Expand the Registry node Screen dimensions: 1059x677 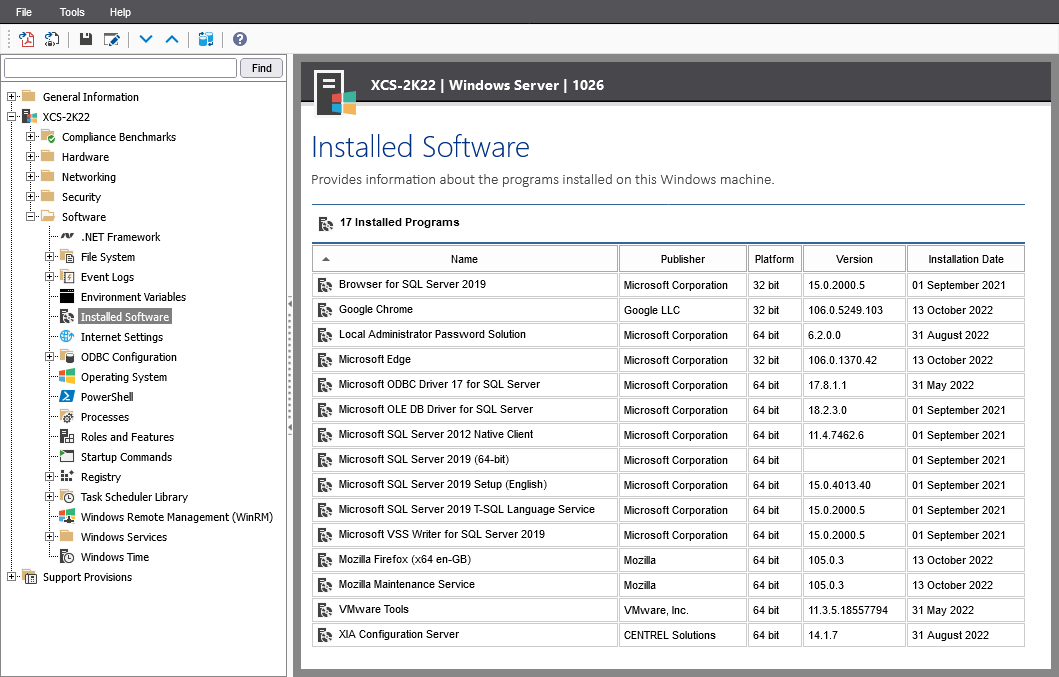pos(49,476)
